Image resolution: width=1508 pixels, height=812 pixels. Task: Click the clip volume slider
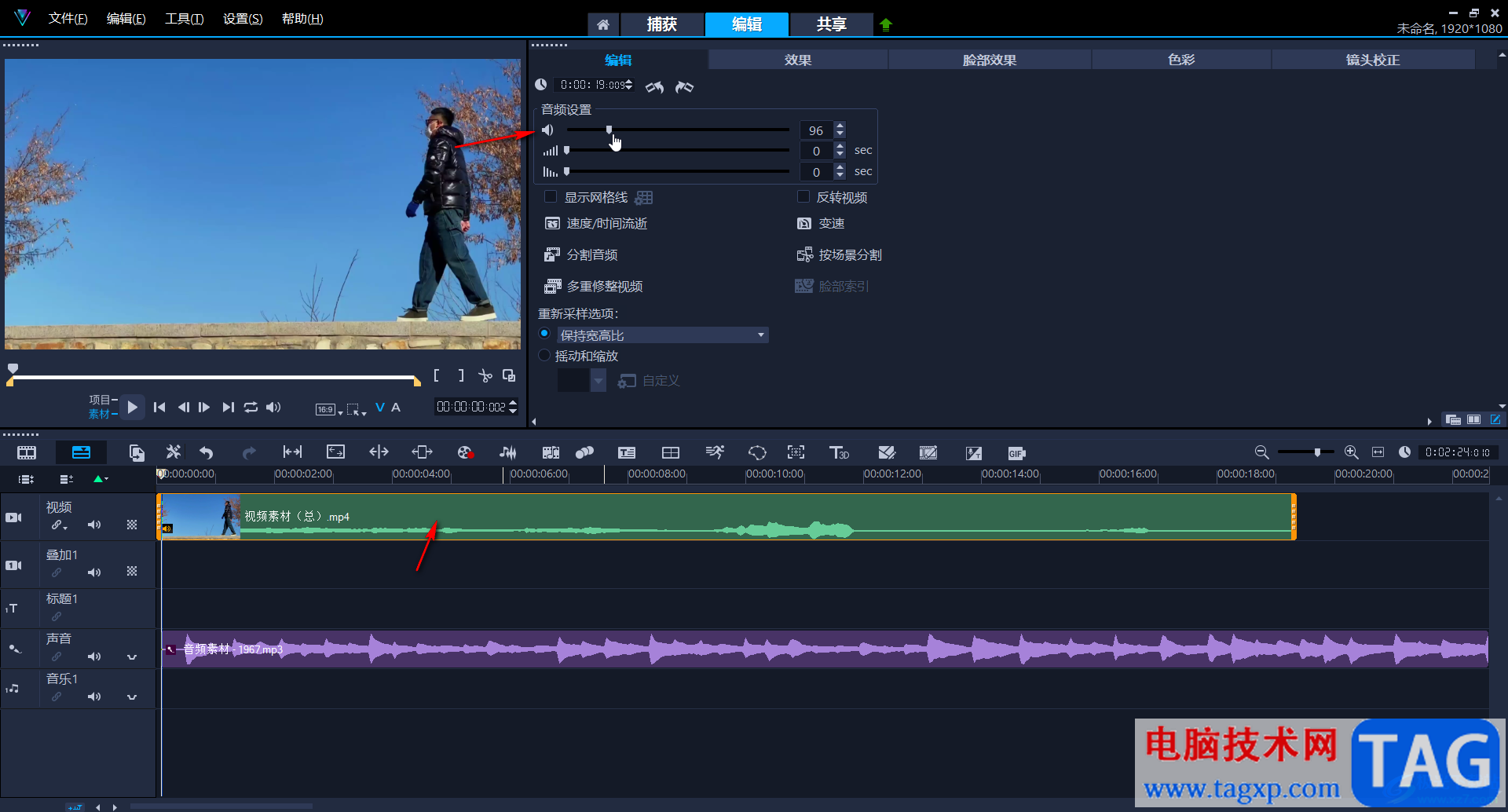678,130
